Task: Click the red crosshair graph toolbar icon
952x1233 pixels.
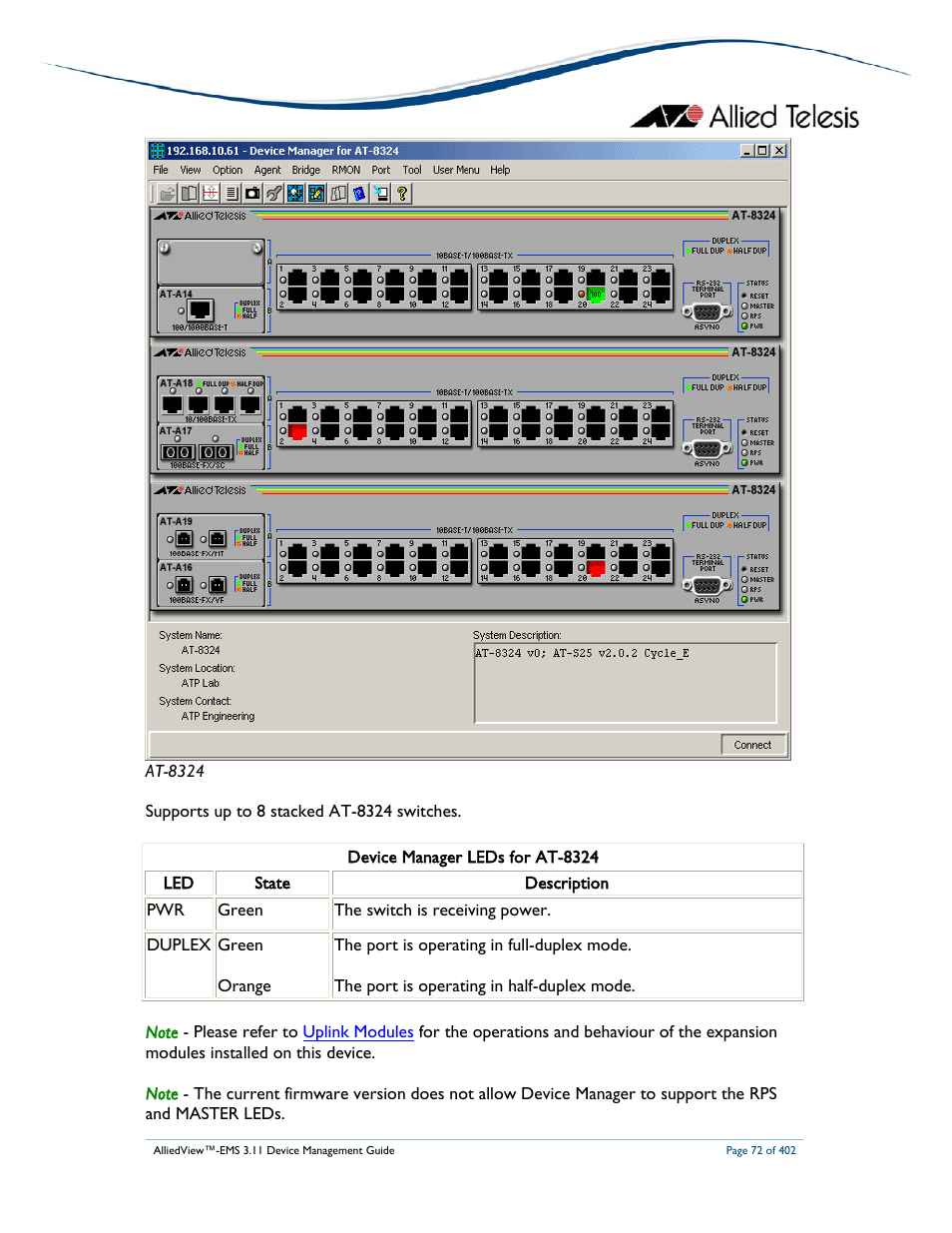Action: pos(211,194)
